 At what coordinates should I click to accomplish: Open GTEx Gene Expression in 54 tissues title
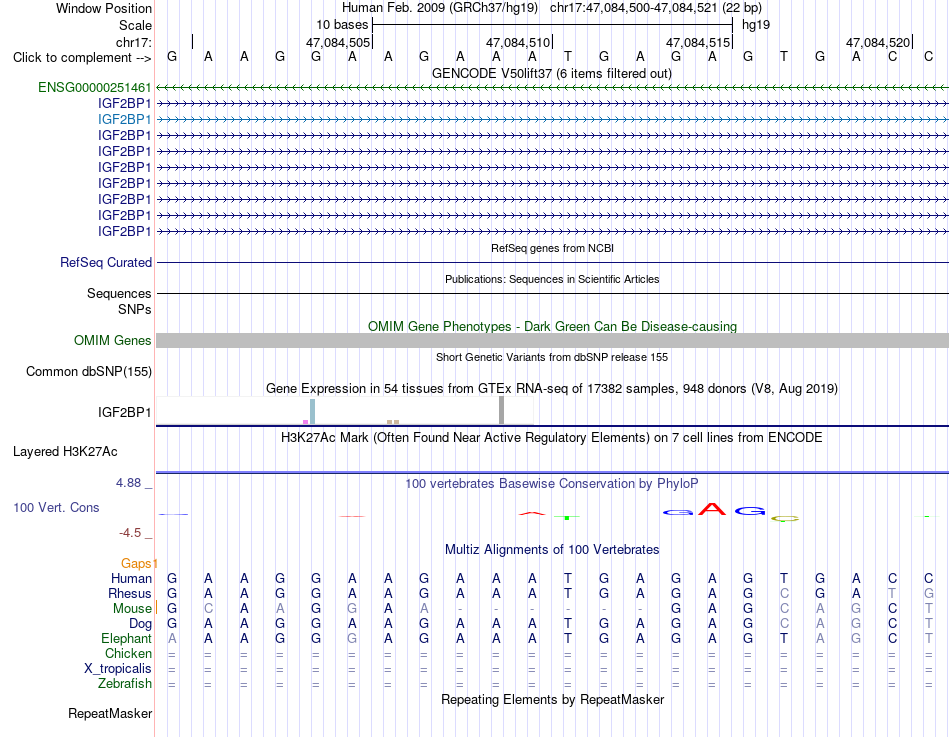[x=551, y=389]
